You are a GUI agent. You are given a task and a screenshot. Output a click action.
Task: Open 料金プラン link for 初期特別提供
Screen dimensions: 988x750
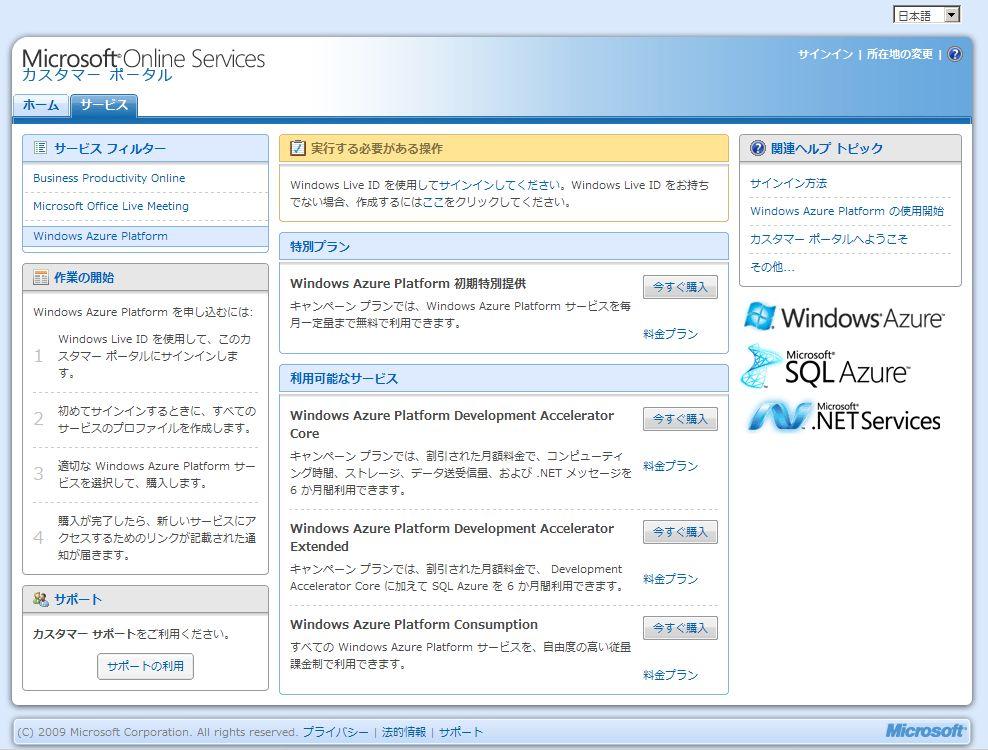click(670, 334)
